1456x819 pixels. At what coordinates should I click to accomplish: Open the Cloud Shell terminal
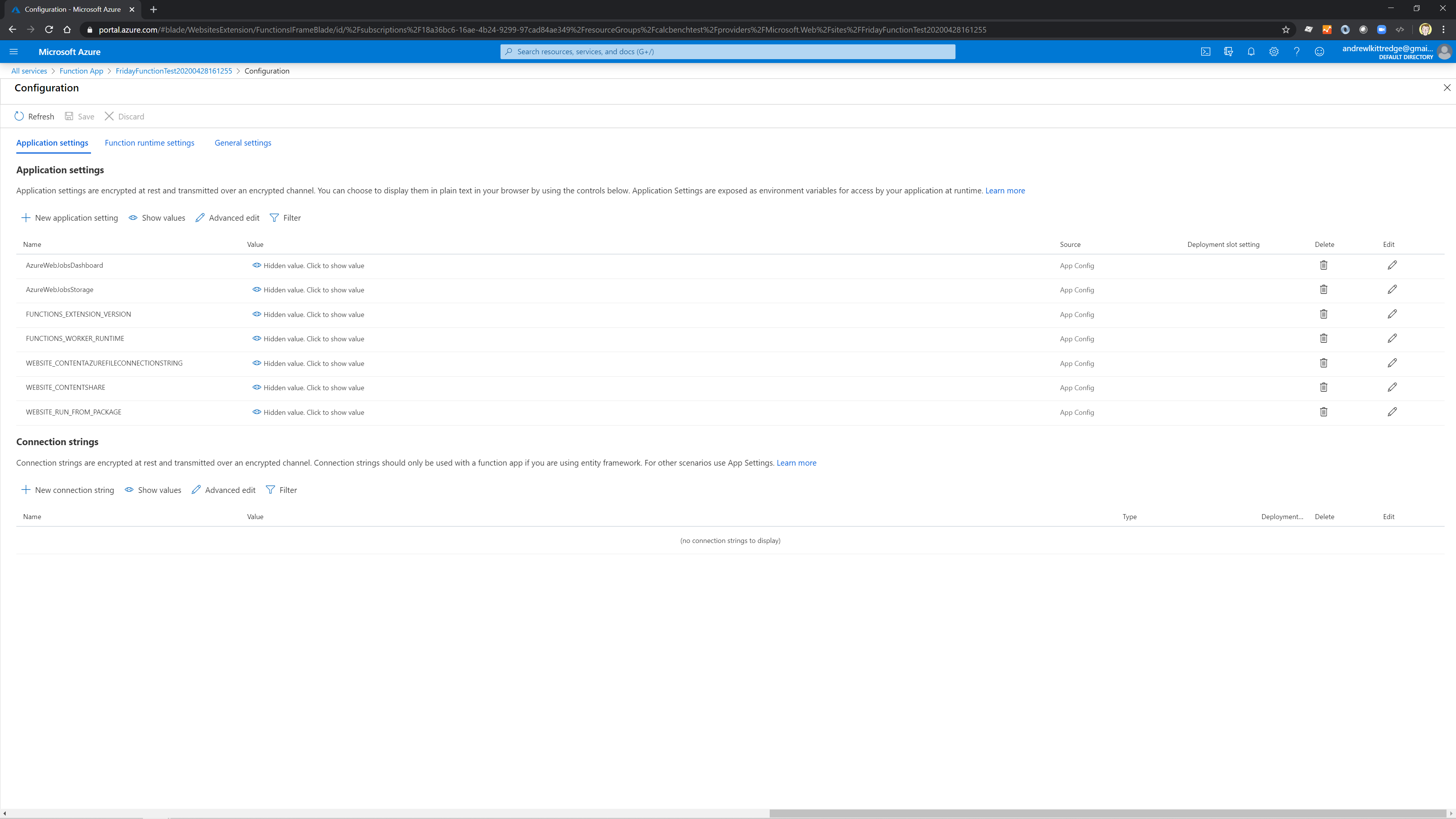coord(1206,52)
